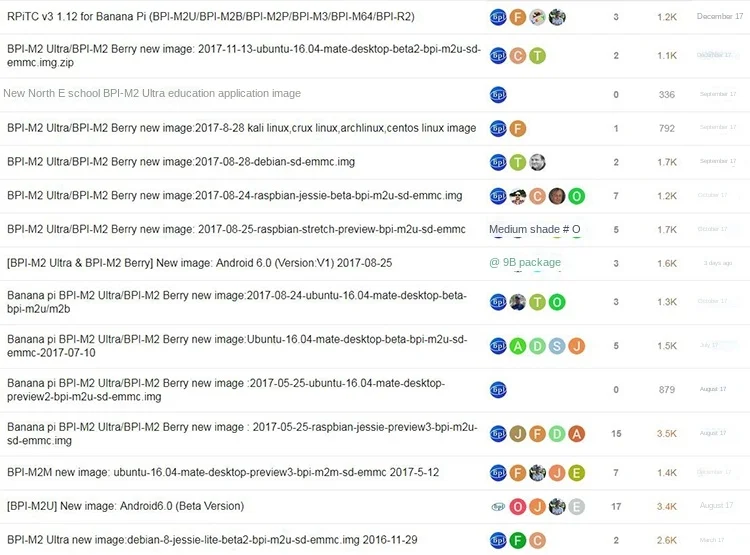750x555 pixels.
Task: Click reply count 15 in the raspbian-jessie-preview3 row
Action: (x=616, y=434)
